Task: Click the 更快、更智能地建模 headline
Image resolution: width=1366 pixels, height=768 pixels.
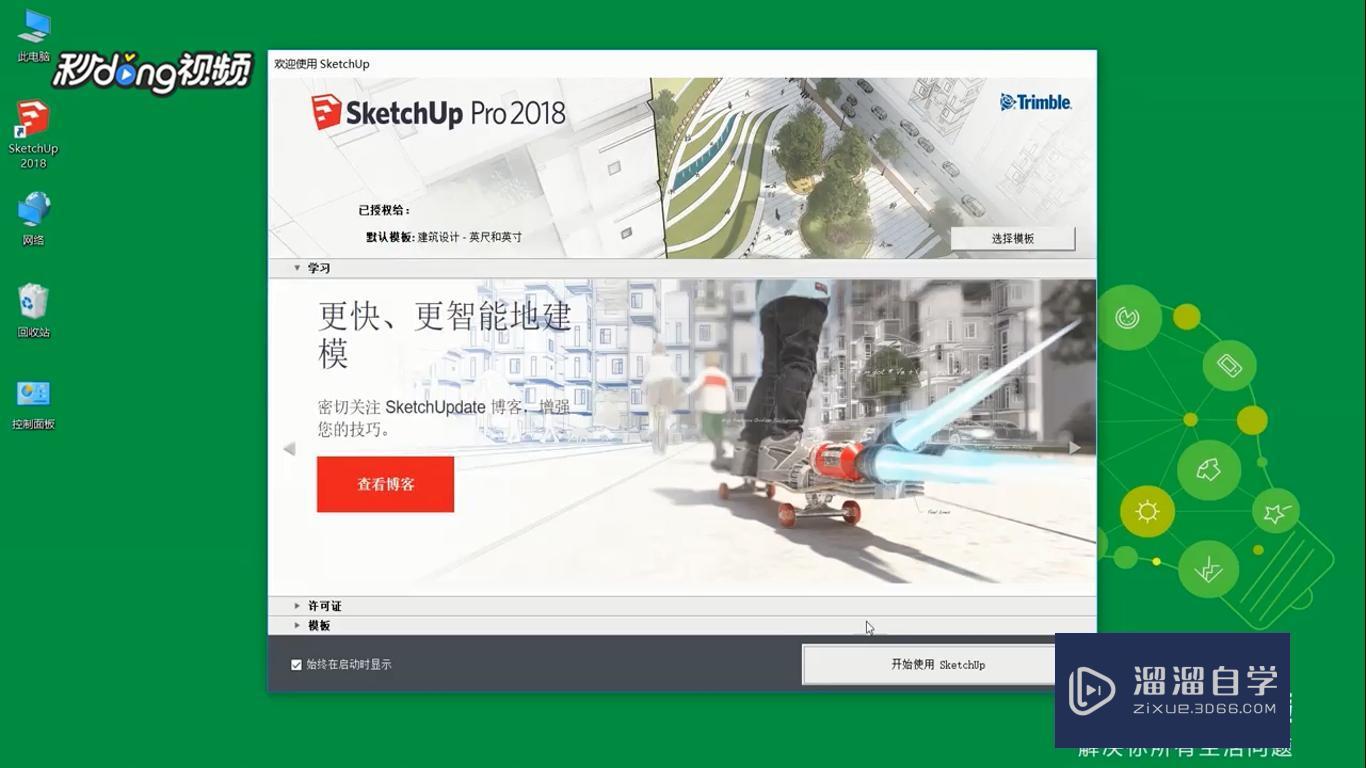Action: click(445, 334)
